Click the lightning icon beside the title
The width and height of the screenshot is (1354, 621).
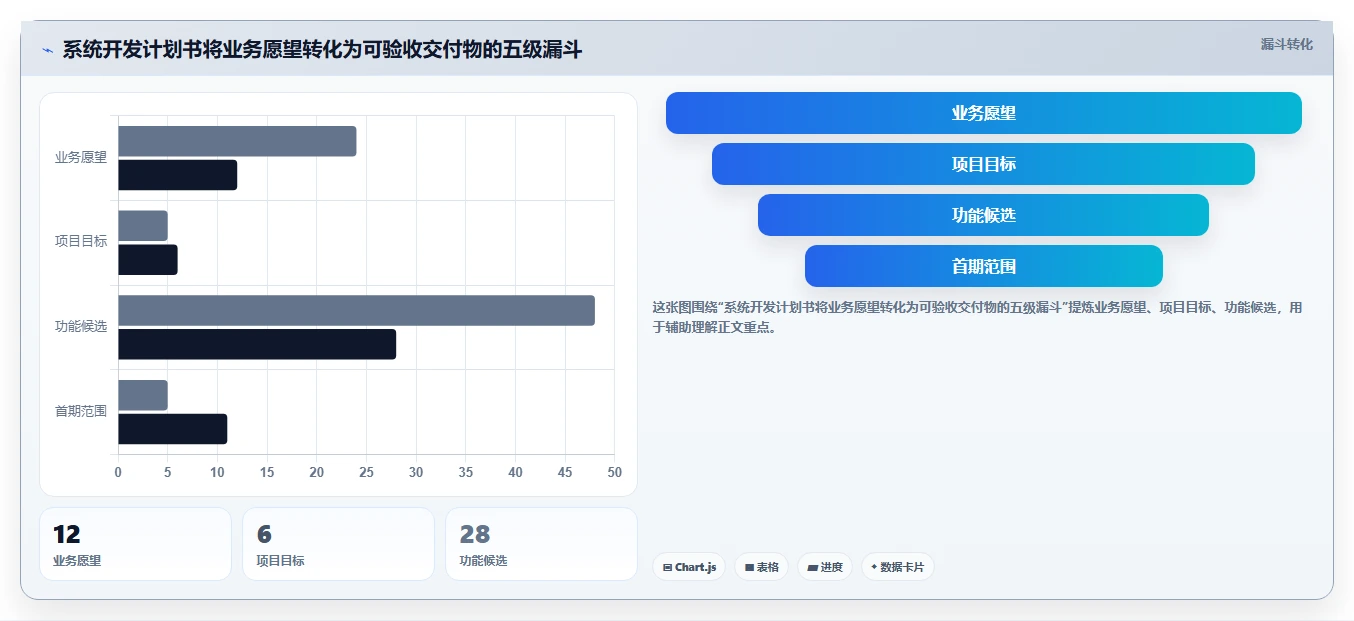click(47, 50)
